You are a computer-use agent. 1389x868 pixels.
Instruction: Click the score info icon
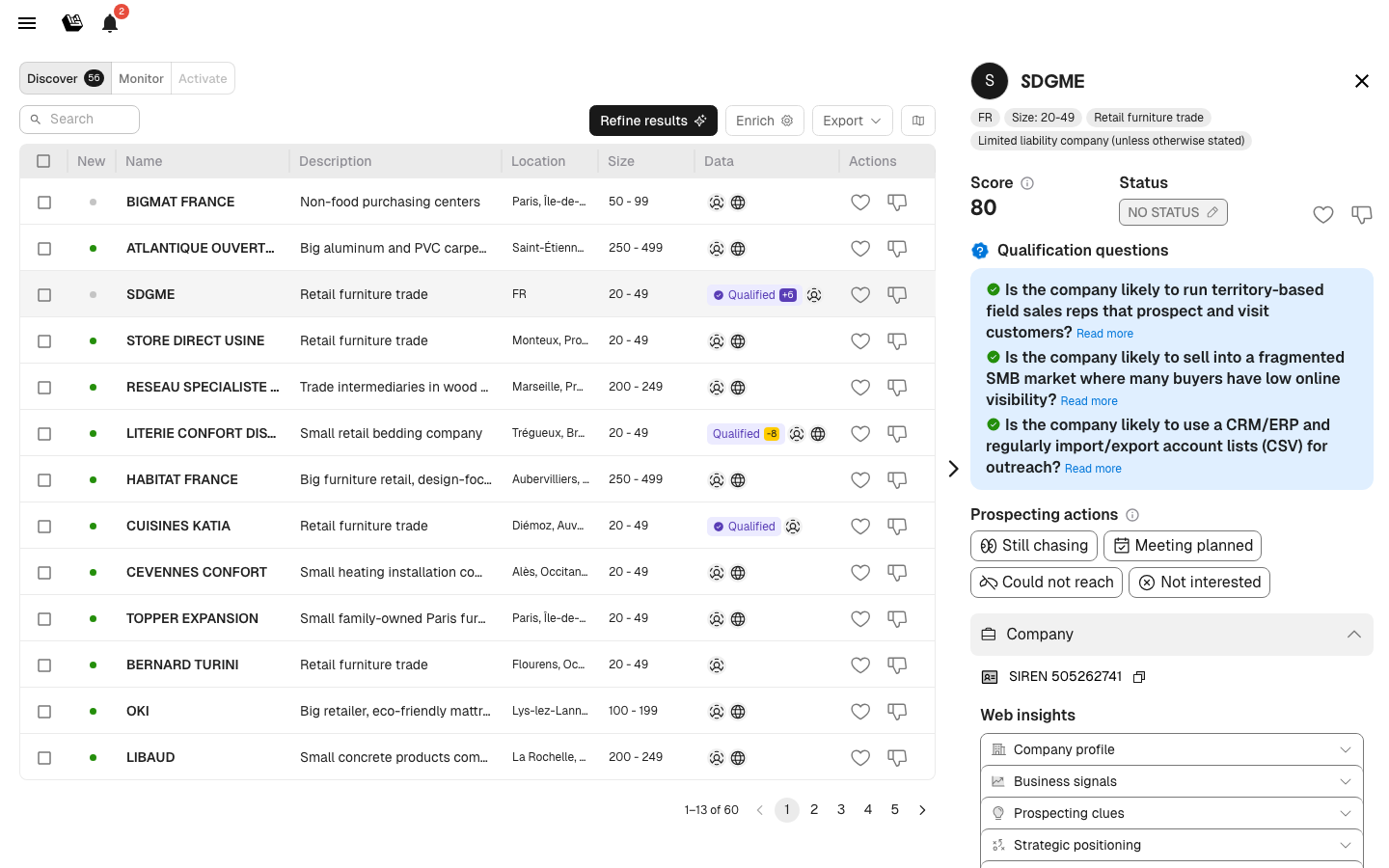tap(1027, 183)
